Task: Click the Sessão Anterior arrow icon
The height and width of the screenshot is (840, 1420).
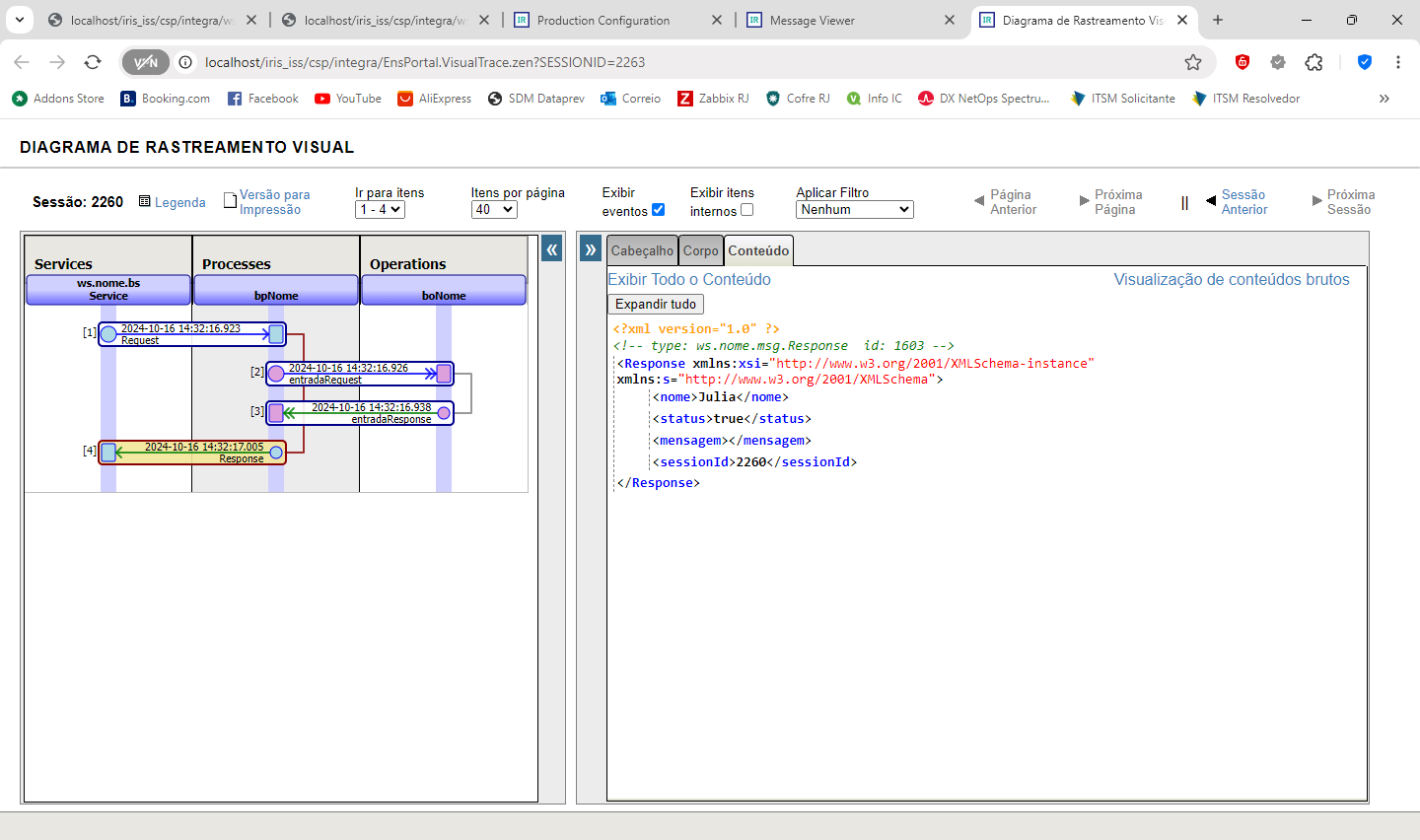Action: tap(1211, 201)
